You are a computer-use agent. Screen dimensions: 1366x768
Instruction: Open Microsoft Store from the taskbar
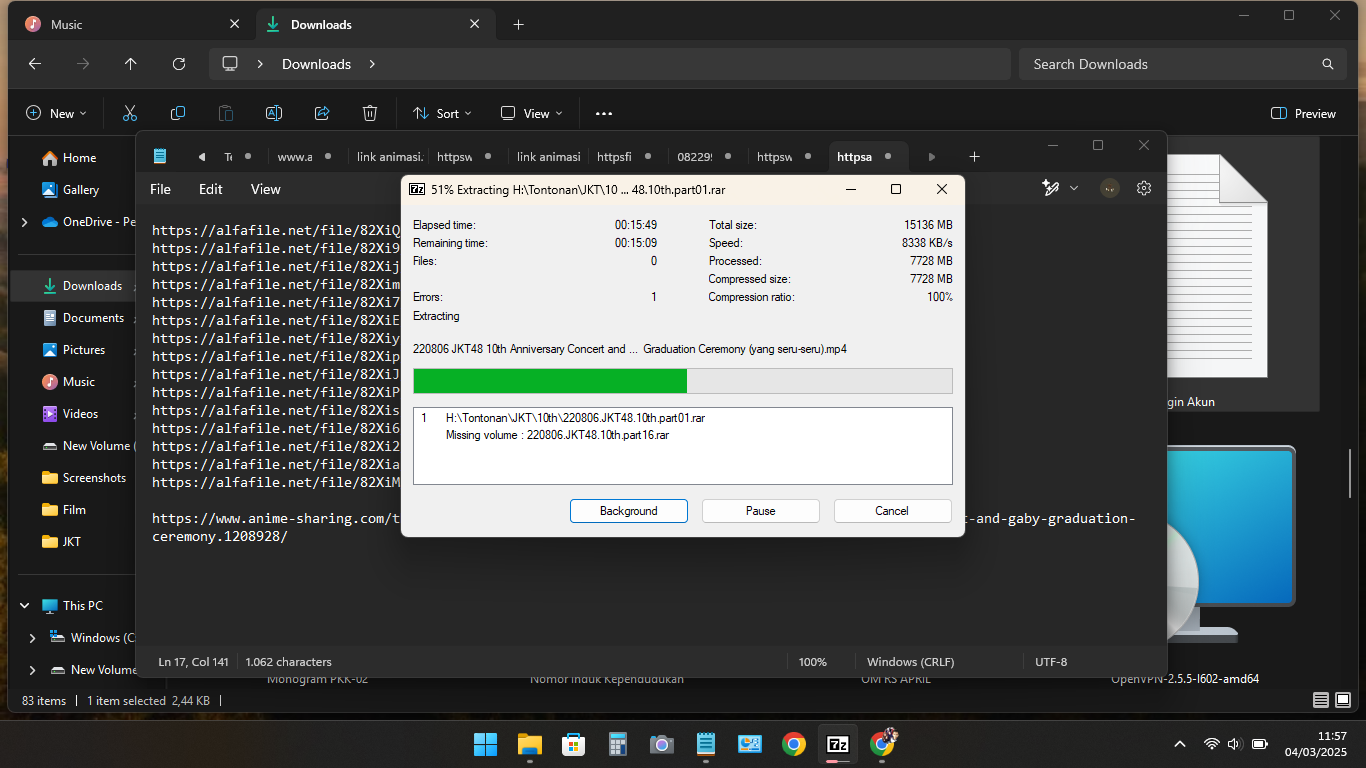pyautogui.click(x=574, y=744)
